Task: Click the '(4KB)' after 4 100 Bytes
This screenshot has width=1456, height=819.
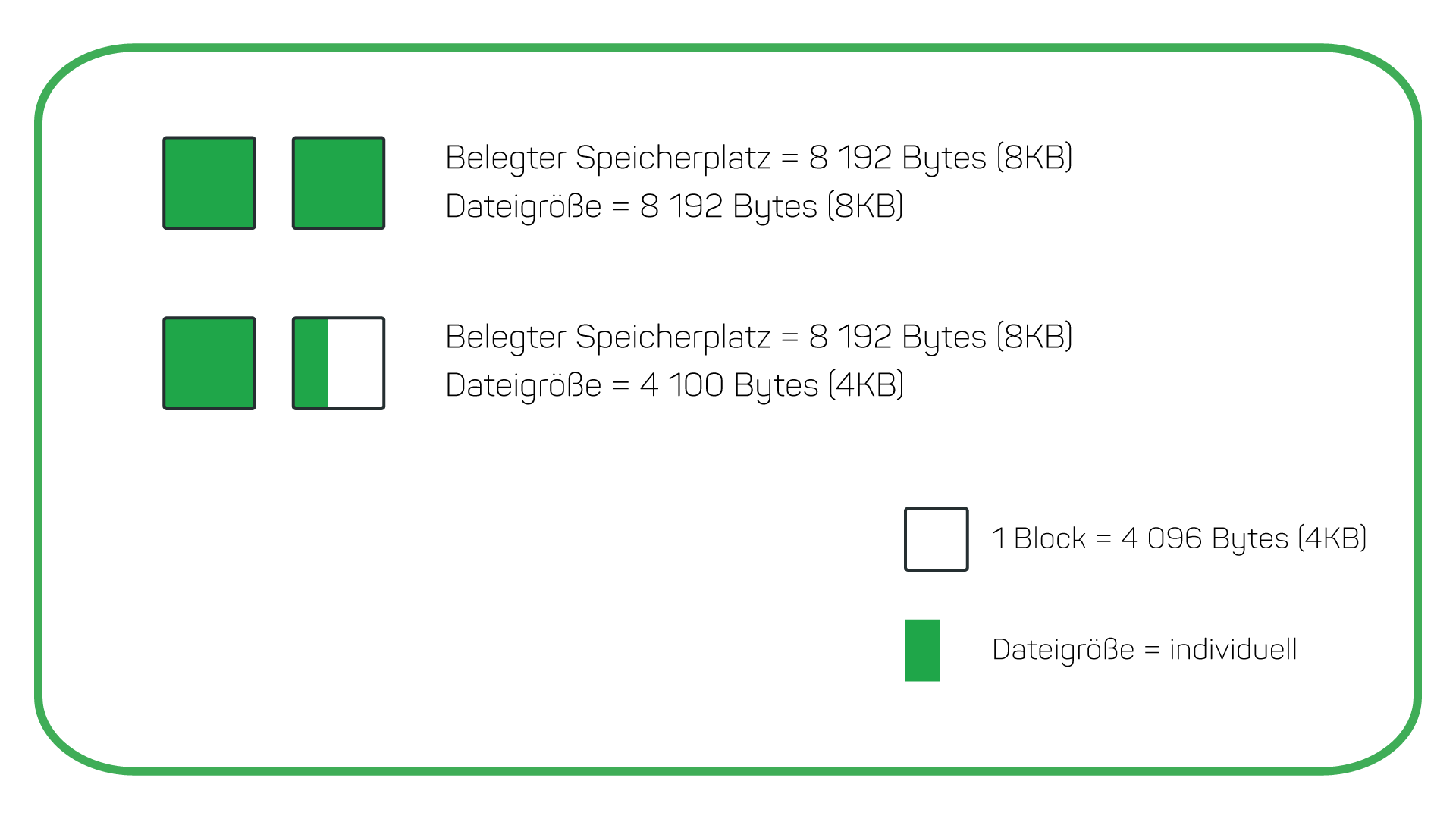Action: pyautogui.click(x=866, y=385)
